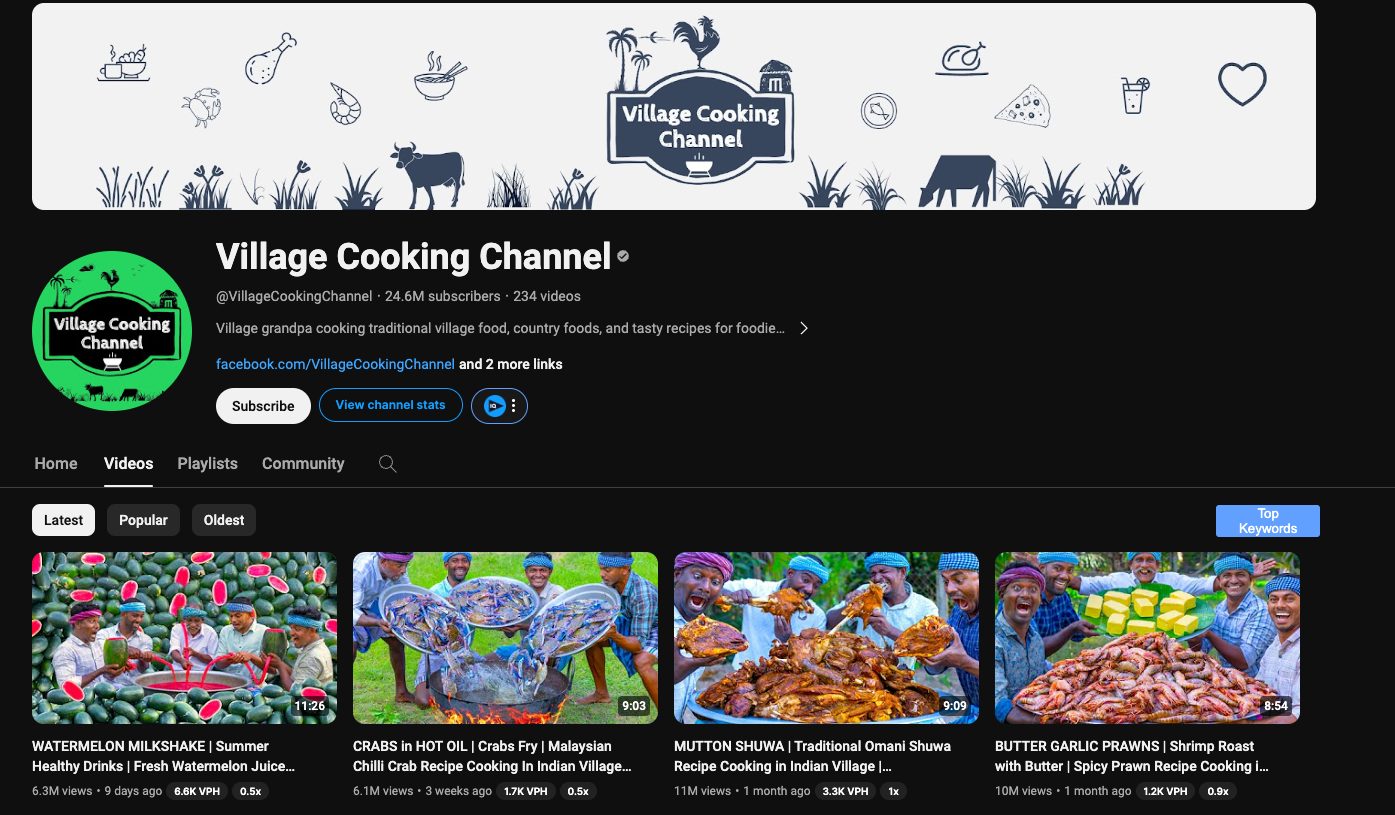Image resolution: width=1395 pixels, height=815 pixels.
Task: Click the blue vidIQ extension icon
Action: coord(494,406)
